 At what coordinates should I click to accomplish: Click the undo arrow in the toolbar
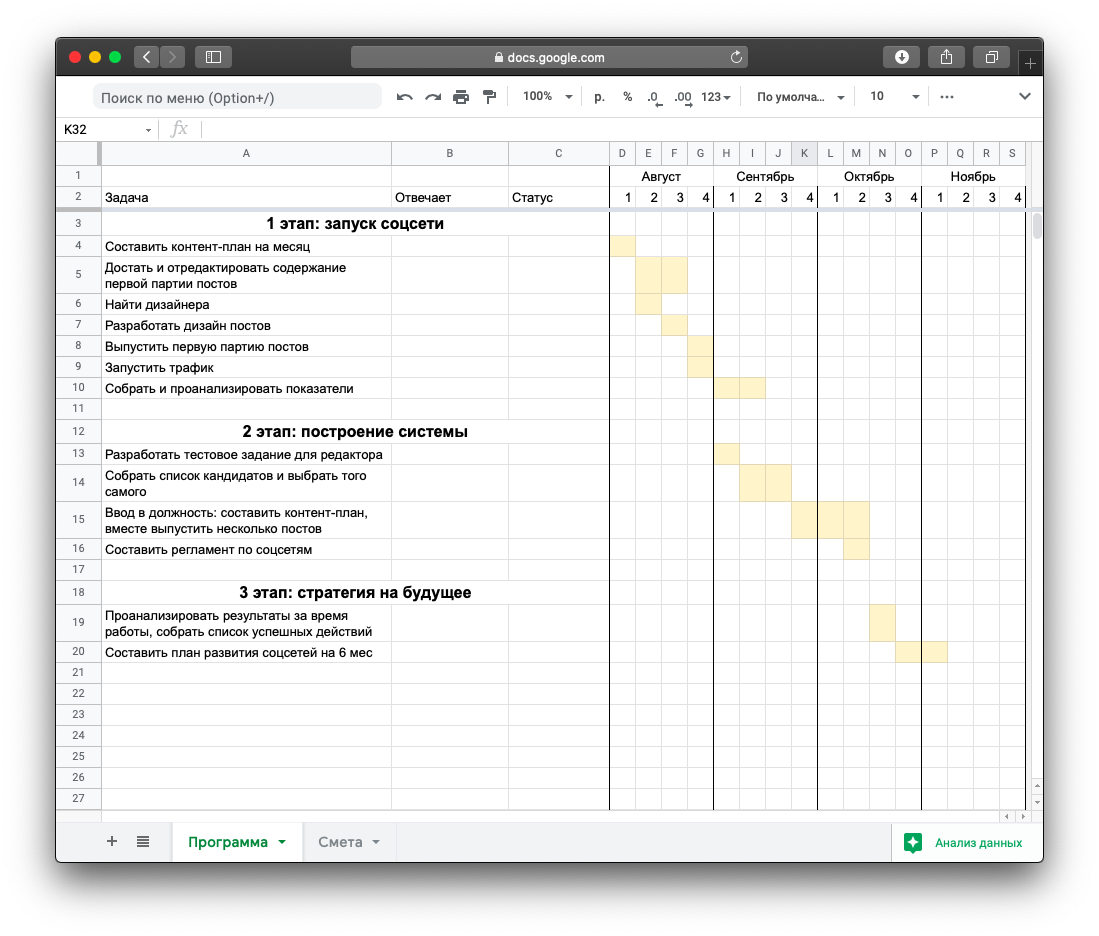click(405, 97)
